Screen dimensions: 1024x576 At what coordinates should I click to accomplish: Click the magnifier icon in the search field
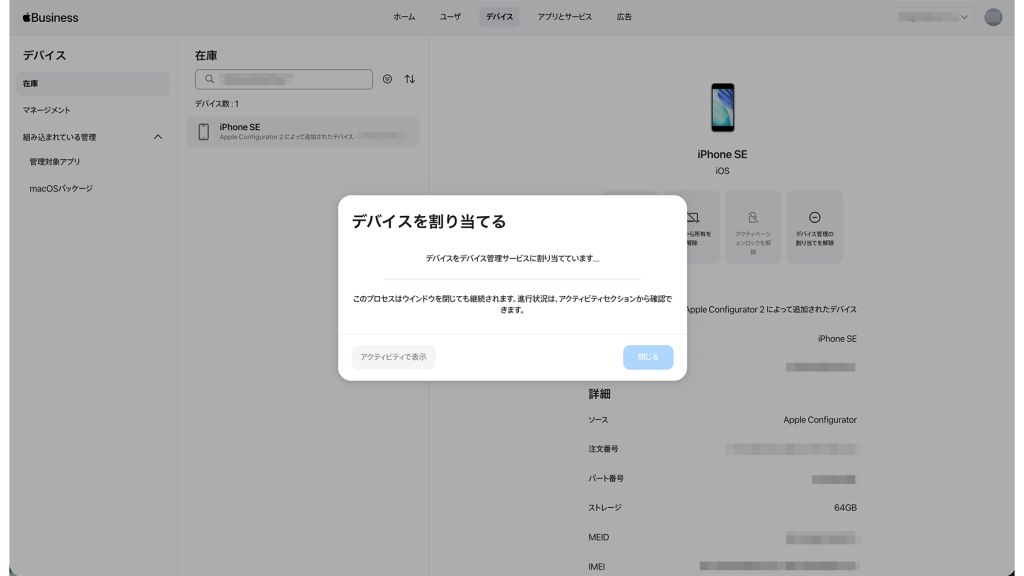209,79
